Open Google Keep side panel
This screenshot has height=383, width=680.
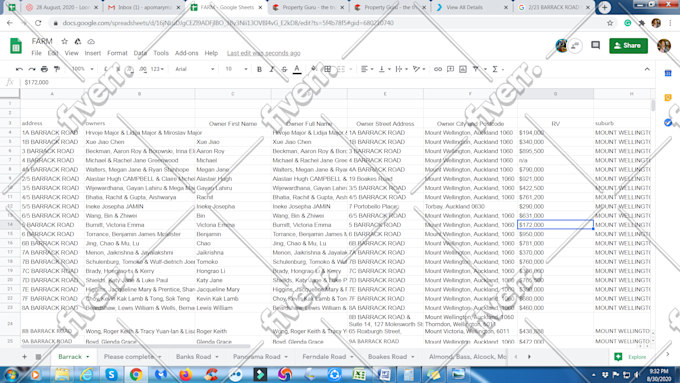[668, 98]
